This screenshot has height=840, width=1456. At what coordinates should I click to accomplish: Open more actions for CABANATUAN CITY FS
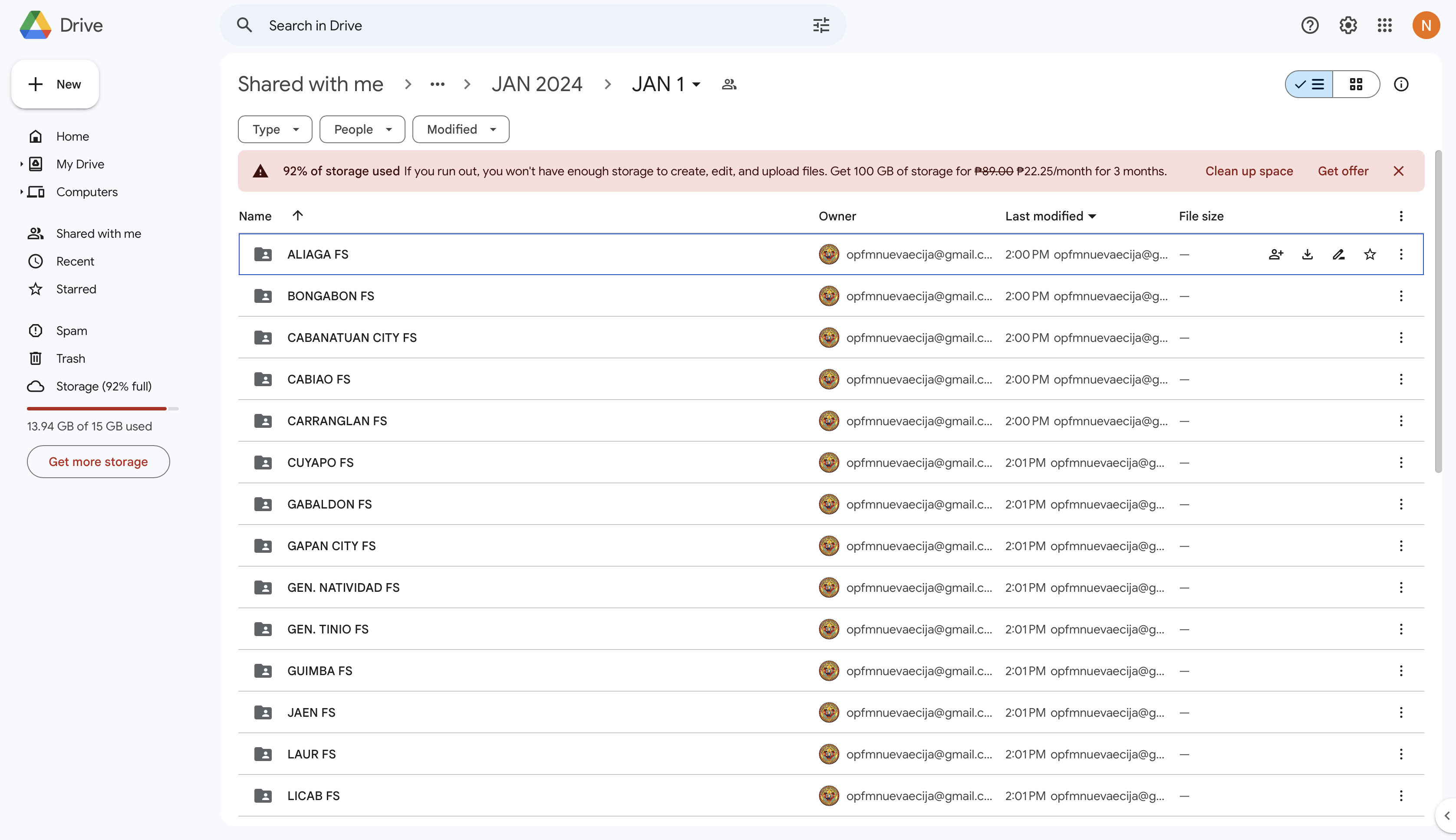tap(1400, 338)
